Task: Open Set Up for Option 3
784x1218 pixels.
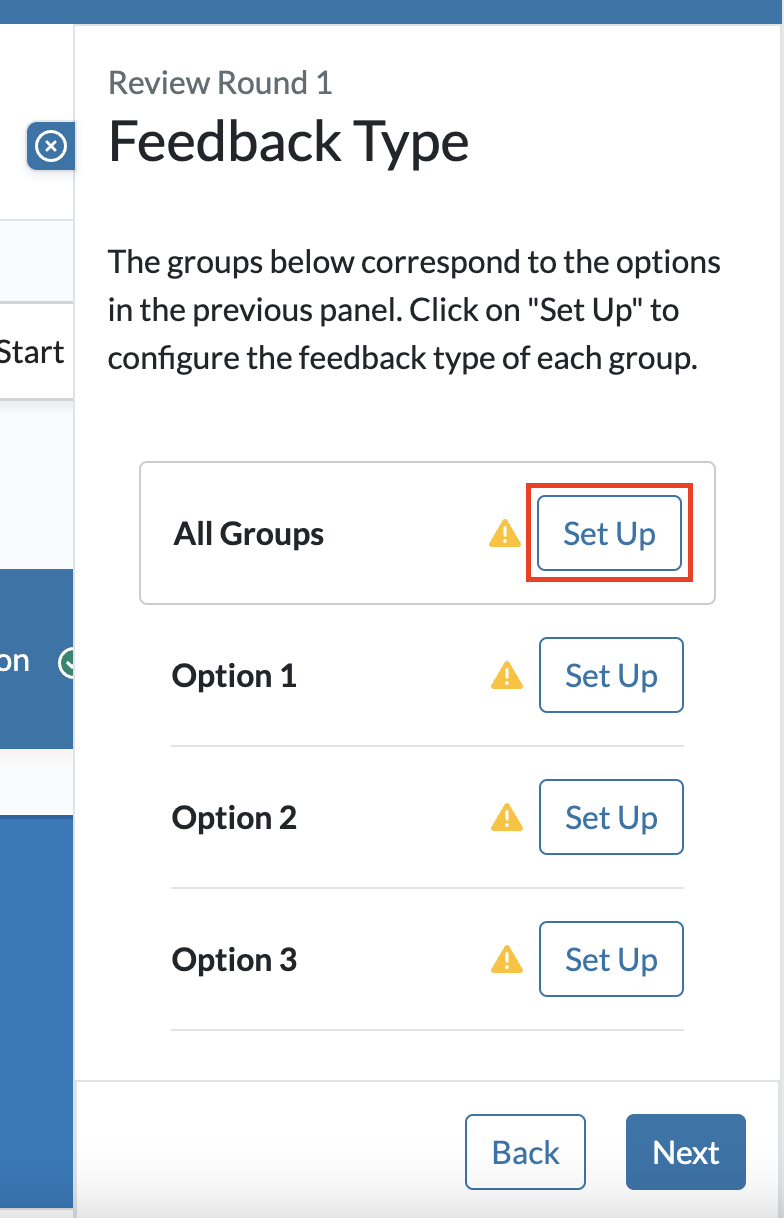Action: point(611,960)
